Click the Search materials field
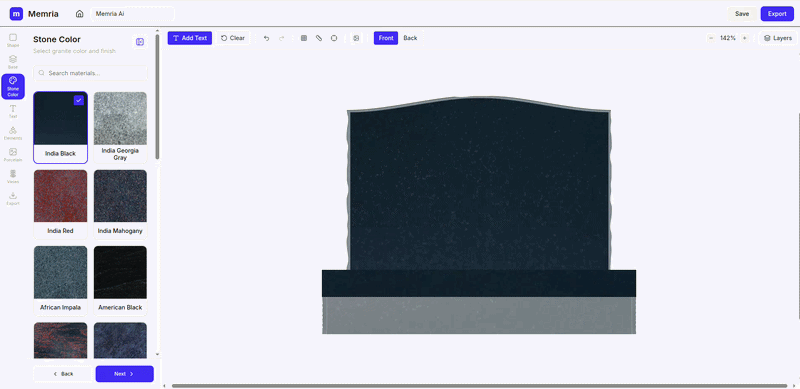 click(x=90, y=73)
